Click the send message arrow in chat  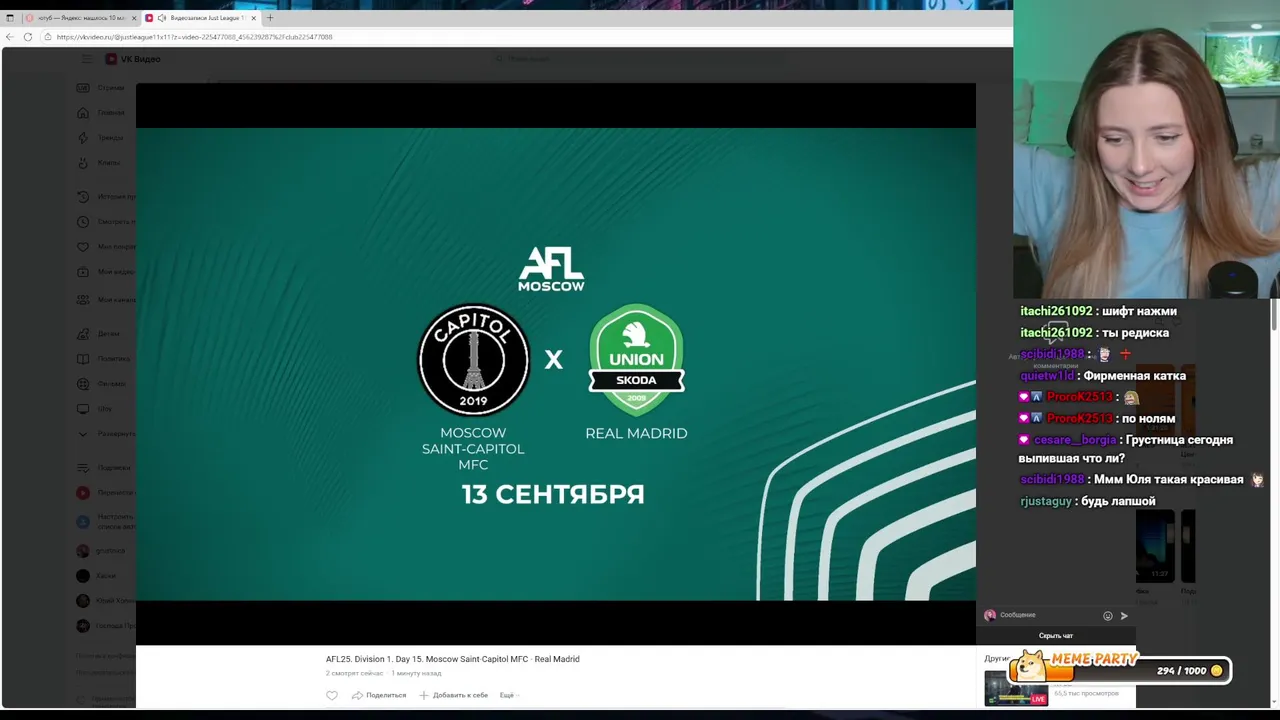click(x=1124, y=616)
